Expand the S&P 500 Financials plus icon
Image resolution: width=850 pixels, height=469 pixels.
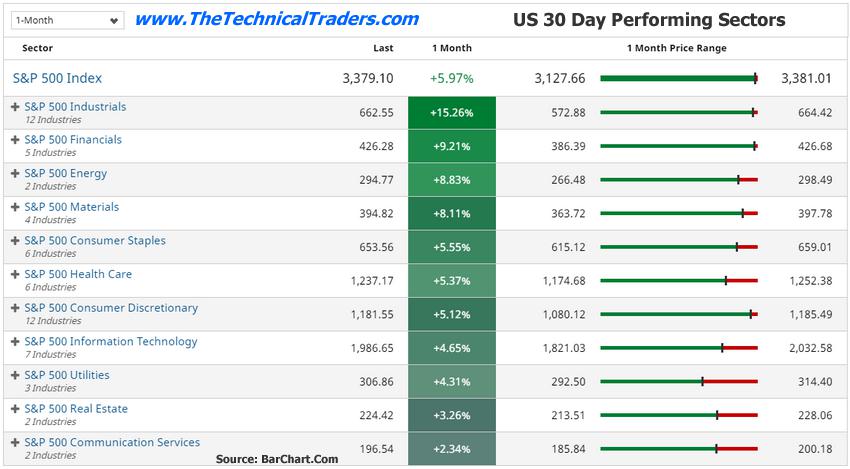[15, 140]
